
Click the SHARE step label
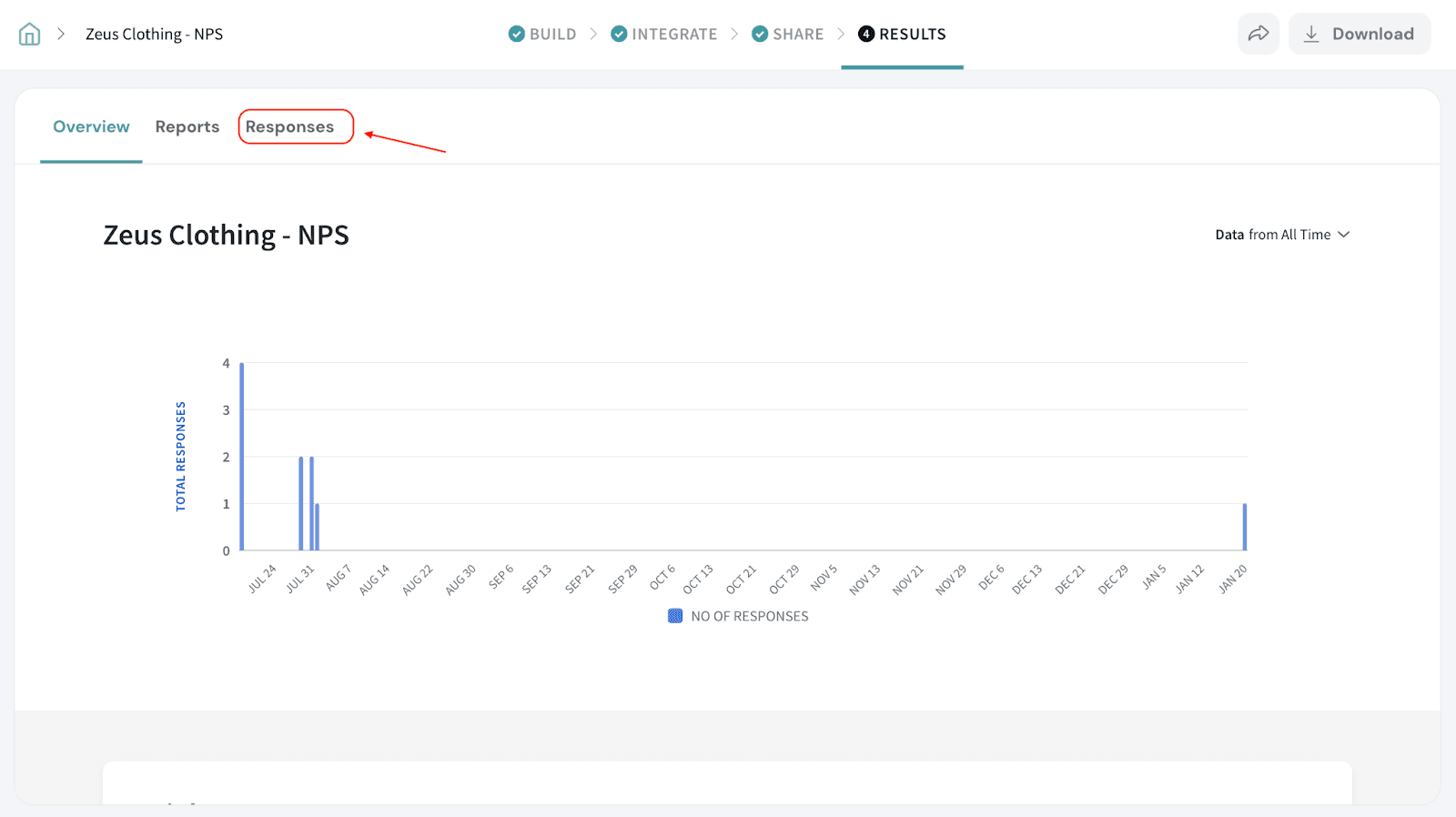[798, 35]
